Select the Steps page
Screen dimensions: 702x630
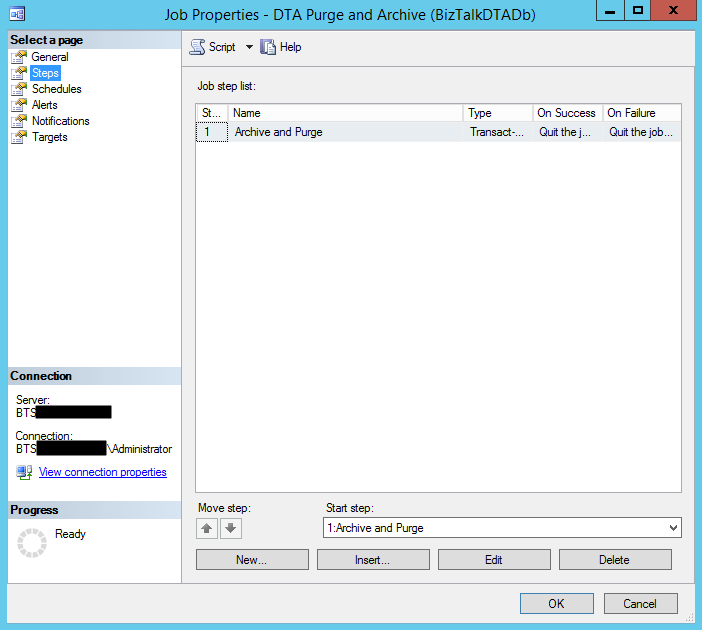pyautogui.click(x=45, y=73)
